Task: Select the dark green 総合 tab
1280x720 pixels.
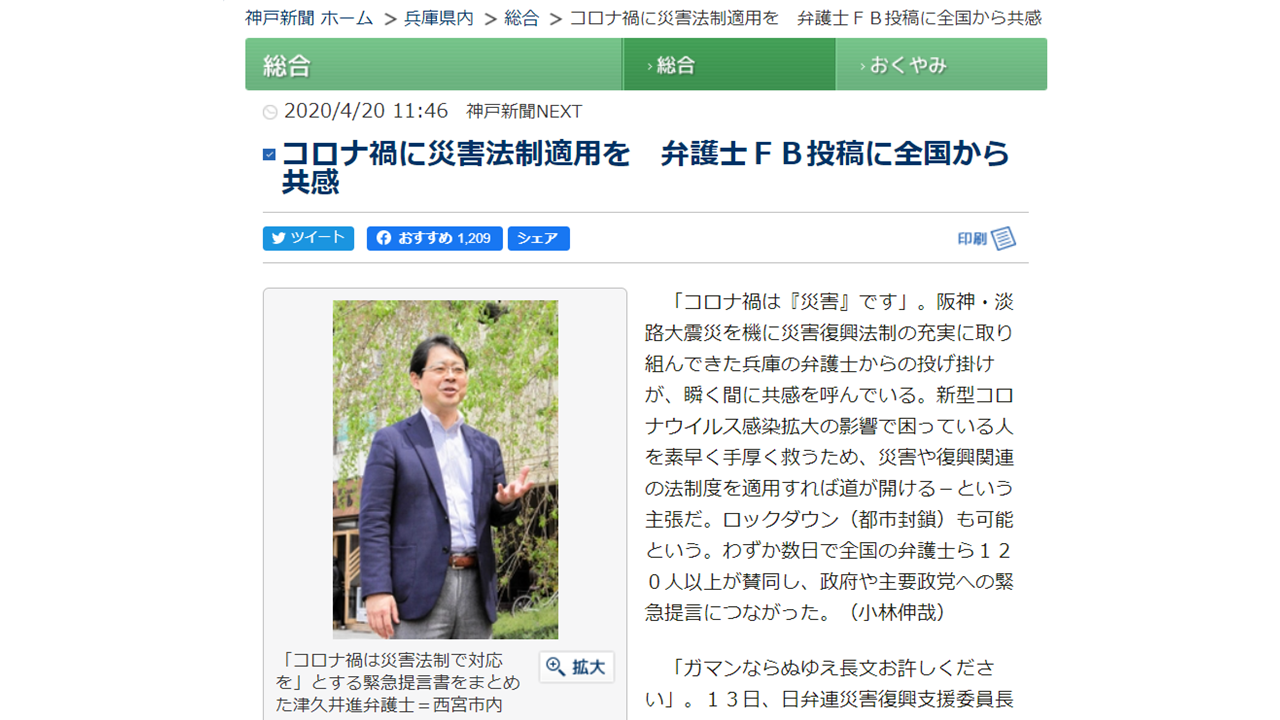Action: [729, 64]
